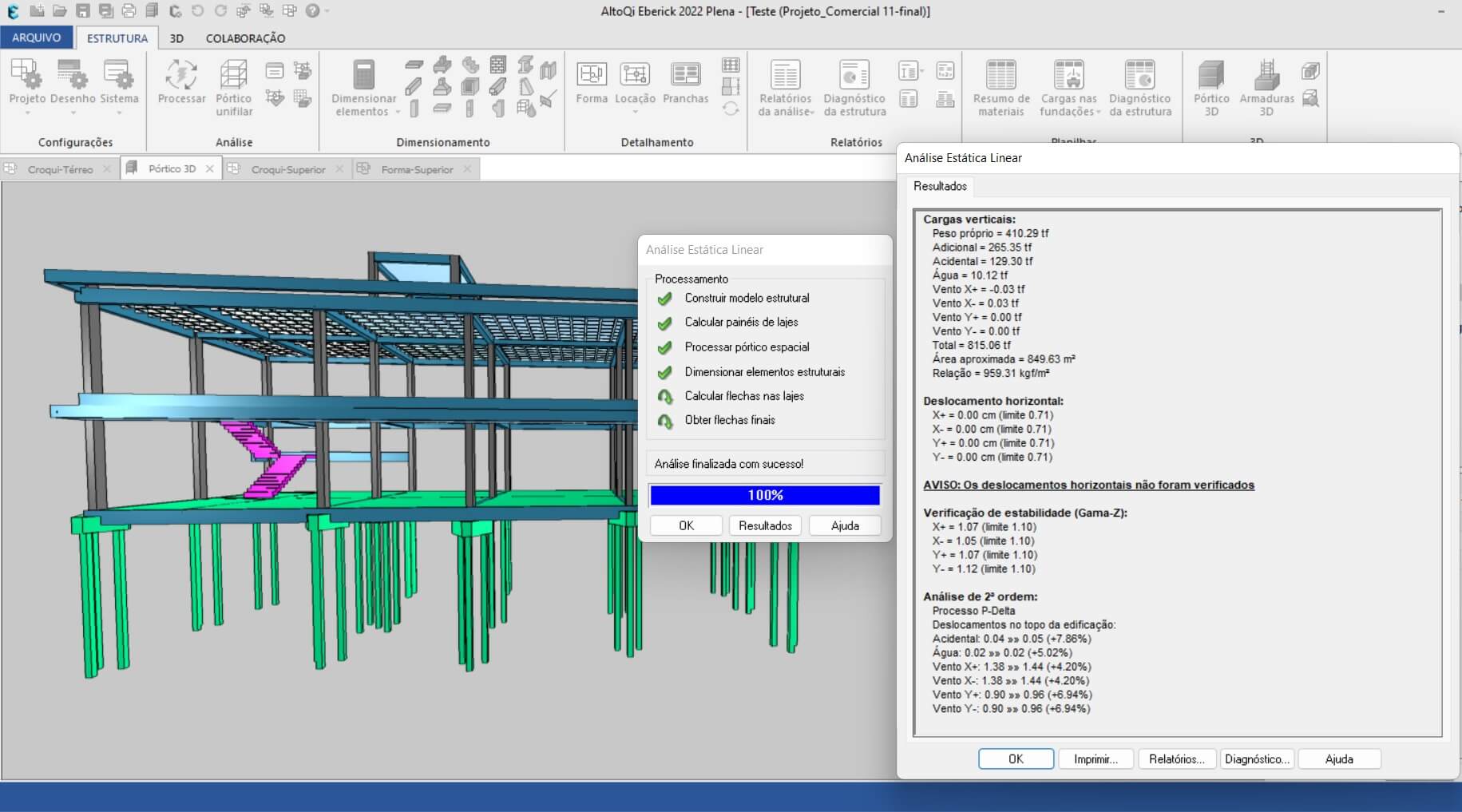Click Resultados button in processing dialog

point(765,525)
